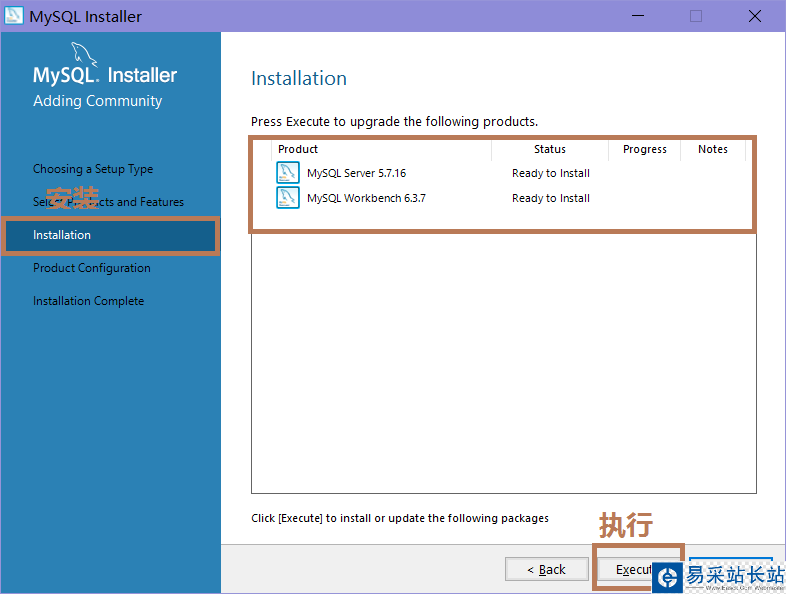Screen dimensions: 786x594
Task: Go to the Installation Complete step
Action: [88, 301]
